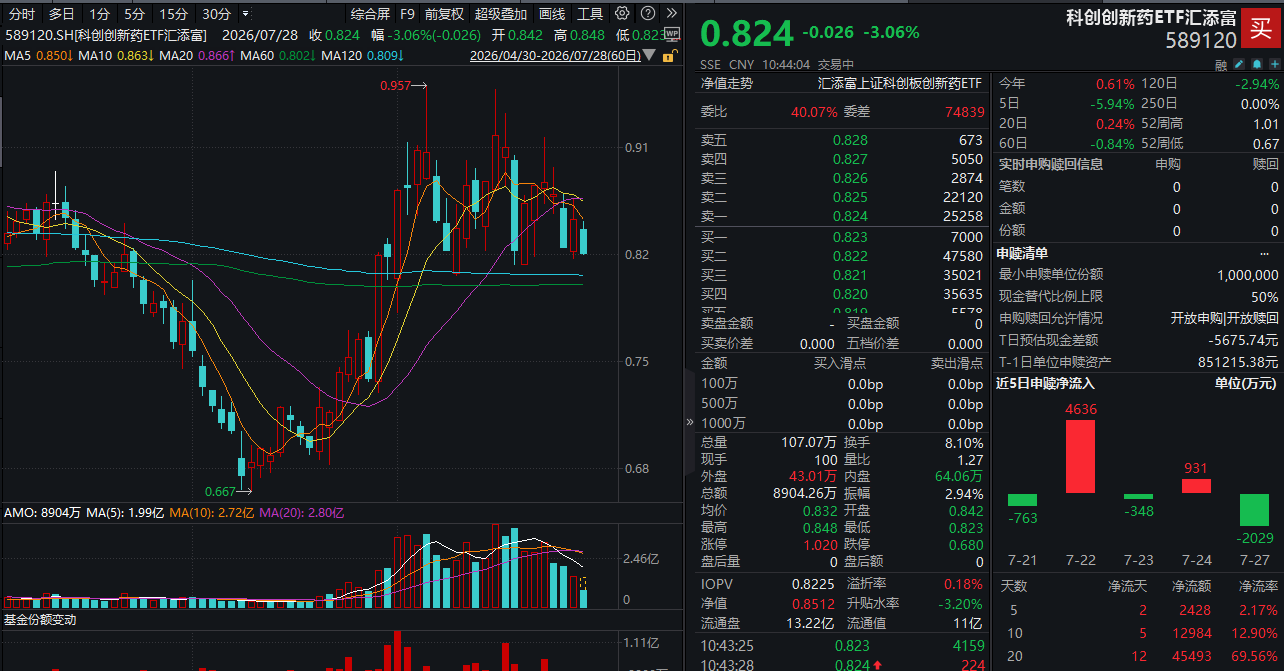Viewport: 1284px width, 671px height.
Task: Expand the 60-day date range dropdown triangle
Action: (x=649, y=54)
